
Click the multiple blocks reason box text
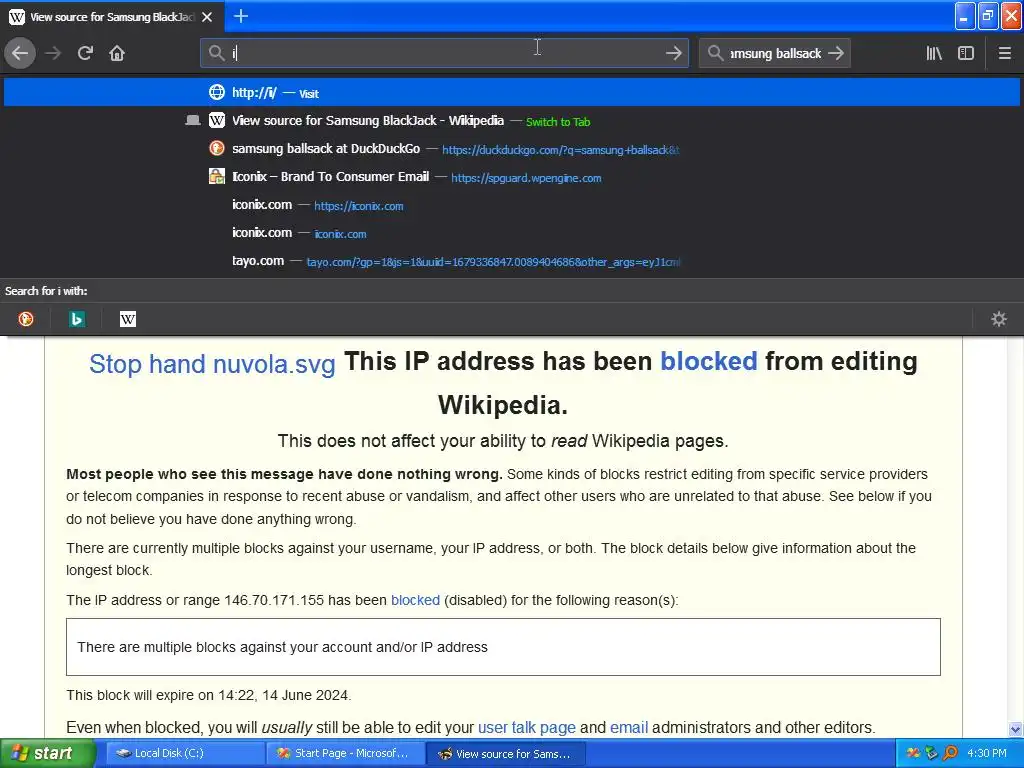click(282, 647)
